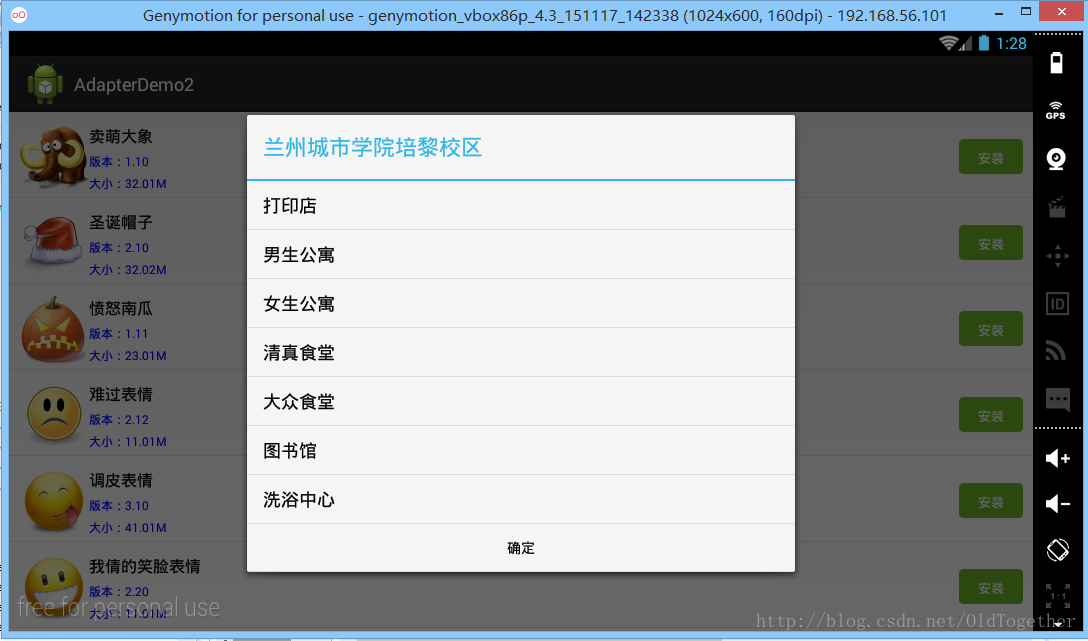Click 安装 button for 卖萌大象
This screenshot has height=641, width=1088.
tap(990, 157)
